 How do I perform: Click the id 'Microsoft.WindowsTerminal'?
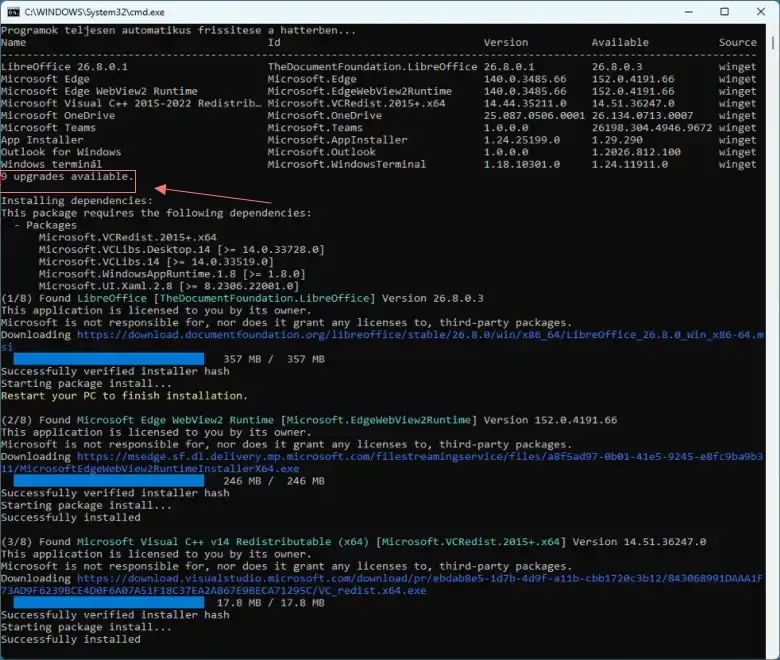coord(347,164)
